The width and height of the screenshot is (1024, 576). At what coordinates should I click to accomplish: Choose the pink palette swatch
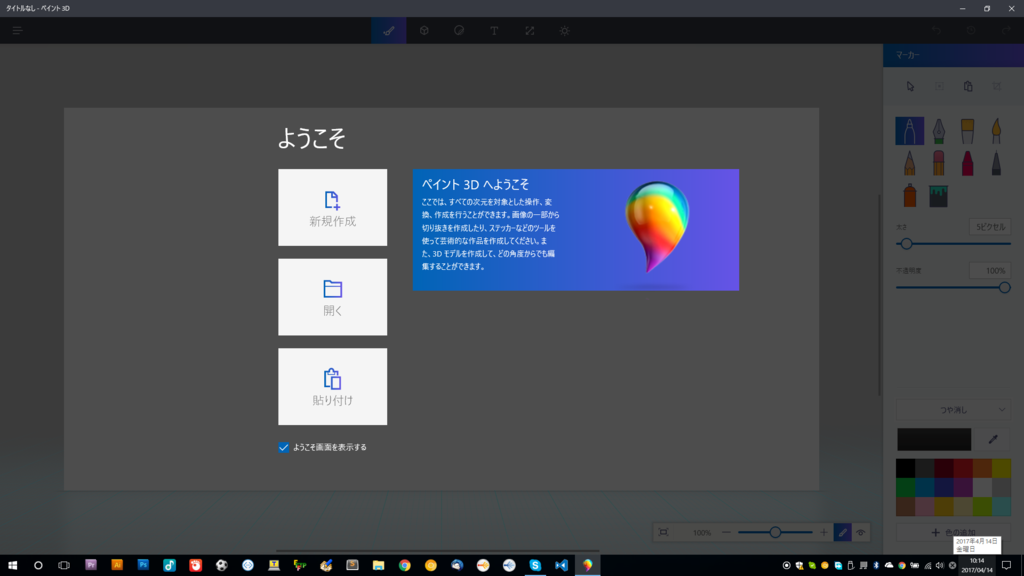(925, 506)
